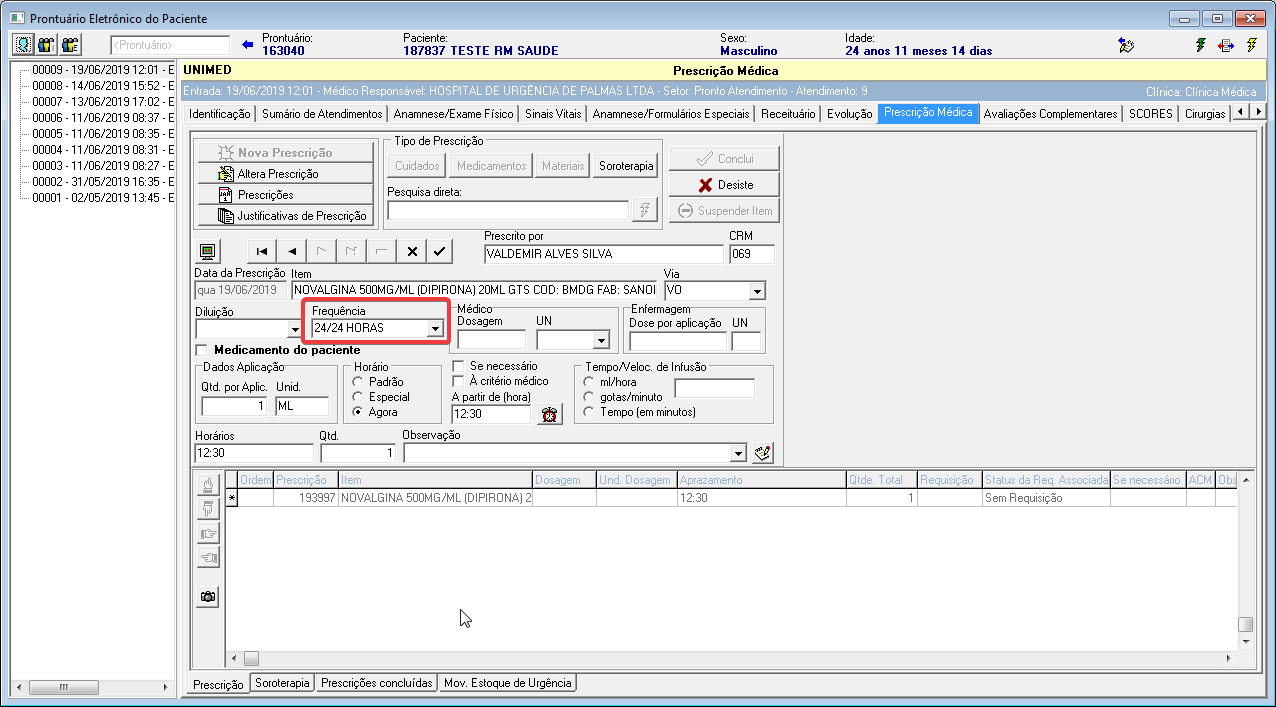The image size is (1276, 707).
Task: Click the NOVALGINA row in prescription grid
Action: [731, 498]
